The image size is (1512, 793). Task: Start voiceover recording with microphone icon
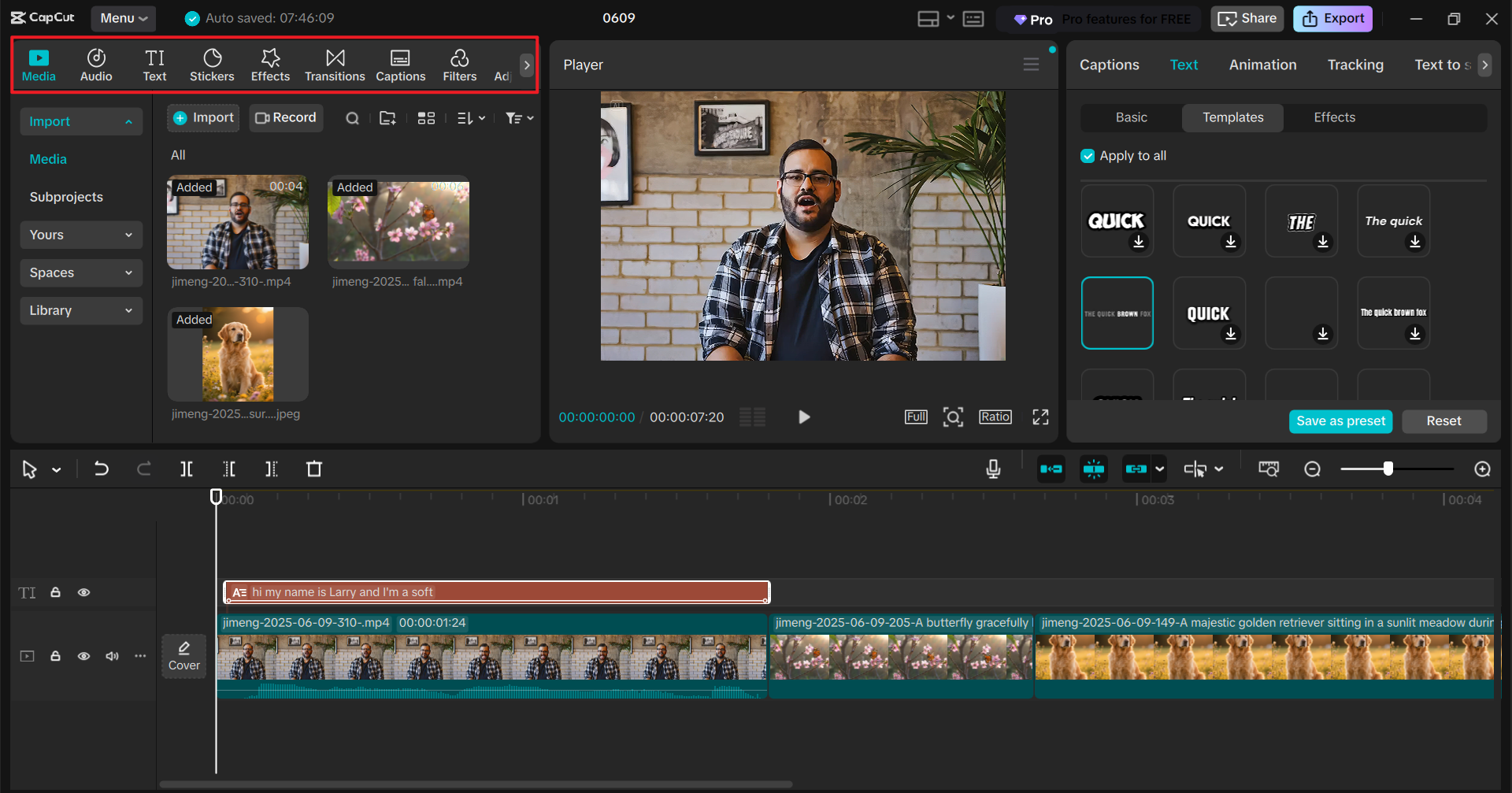(993, 469)
